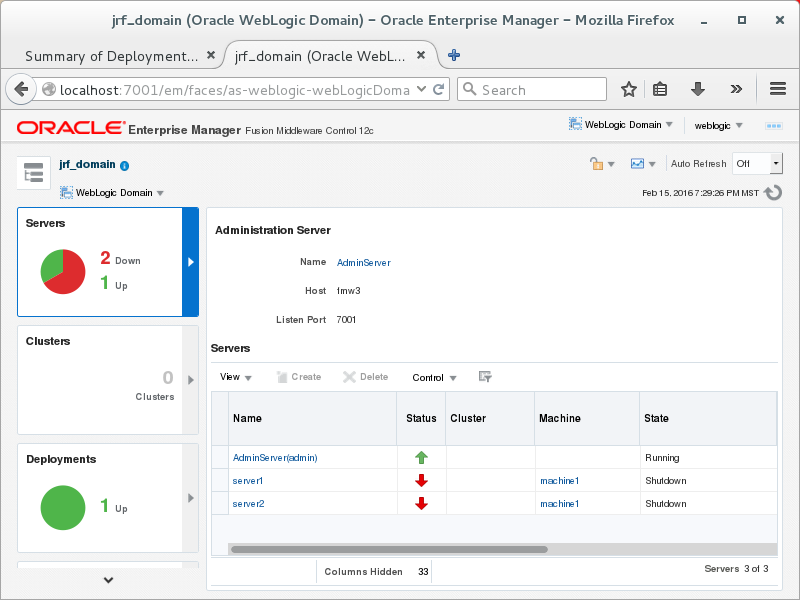Open the WebLogic Domain menu in header

click(621, 124)
